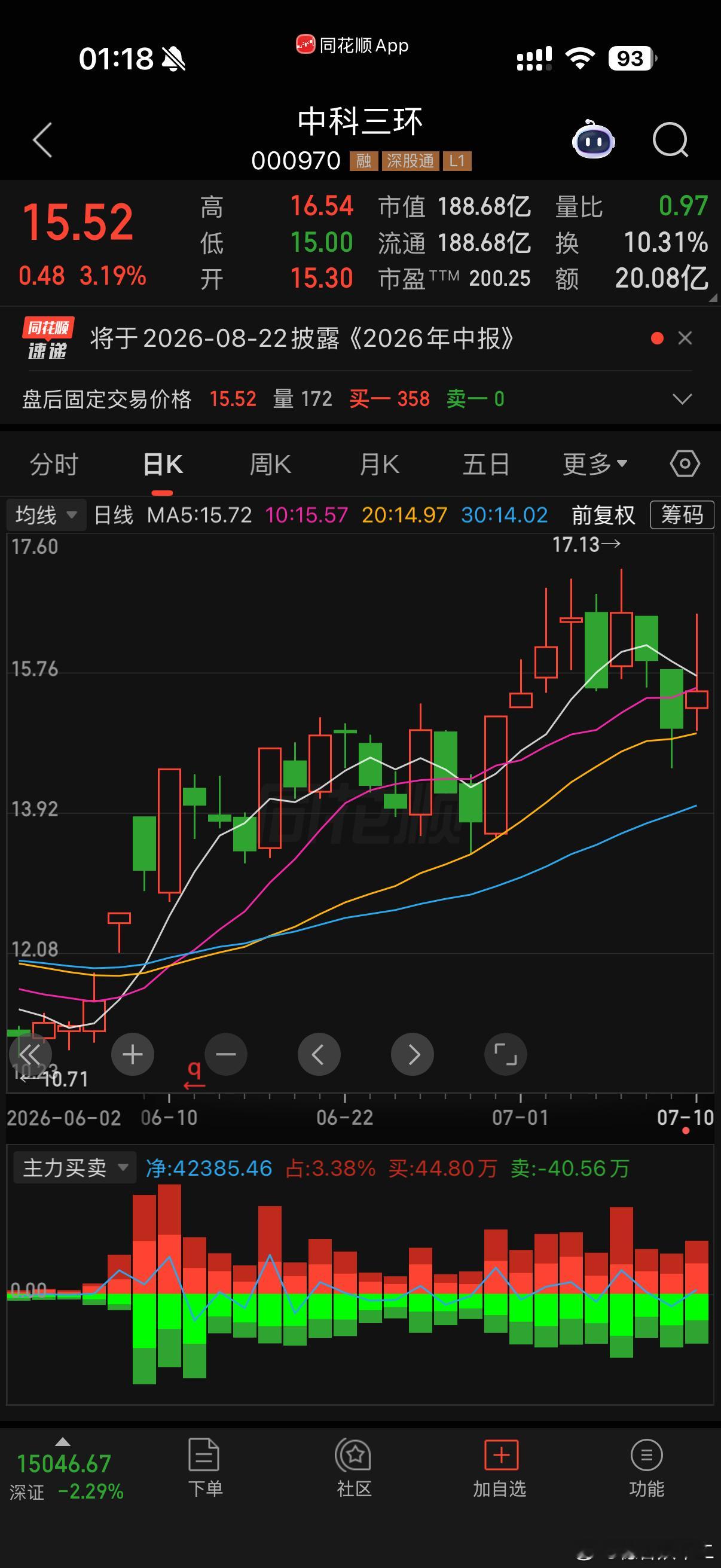This screenshot has width=721, height=1568.
Task: Open the AI robot assistant
Action: [x=593, y=139]
